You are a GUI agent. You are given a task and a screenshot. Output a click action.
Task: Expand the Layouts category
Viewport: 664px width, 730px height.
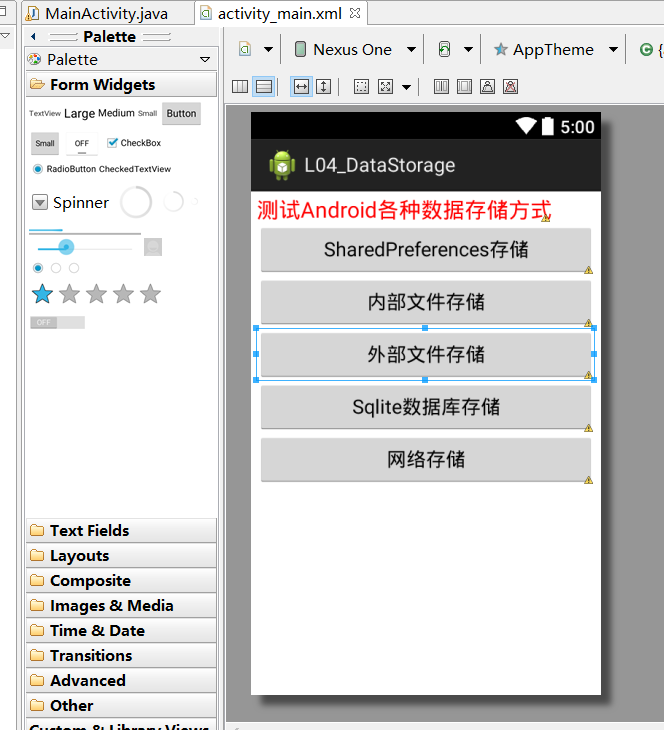121,555
